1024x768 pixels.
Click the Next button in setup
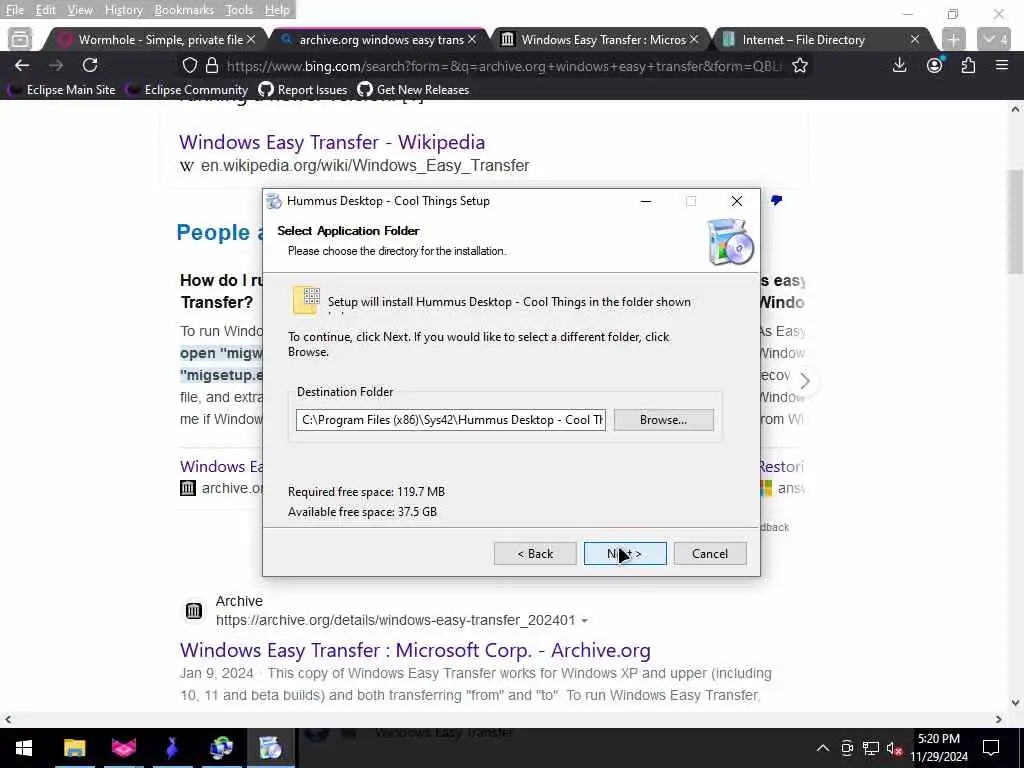[x=625, y=554]
